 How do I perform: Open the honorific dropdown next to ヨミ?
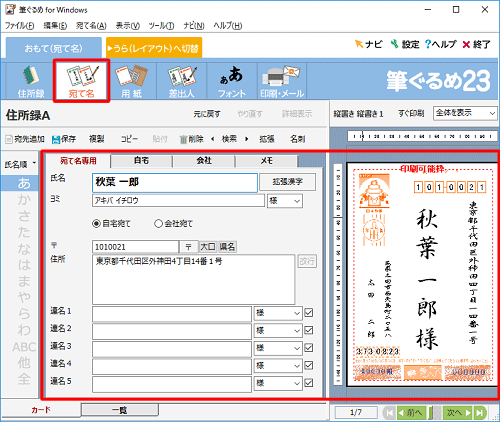point(285,201)
